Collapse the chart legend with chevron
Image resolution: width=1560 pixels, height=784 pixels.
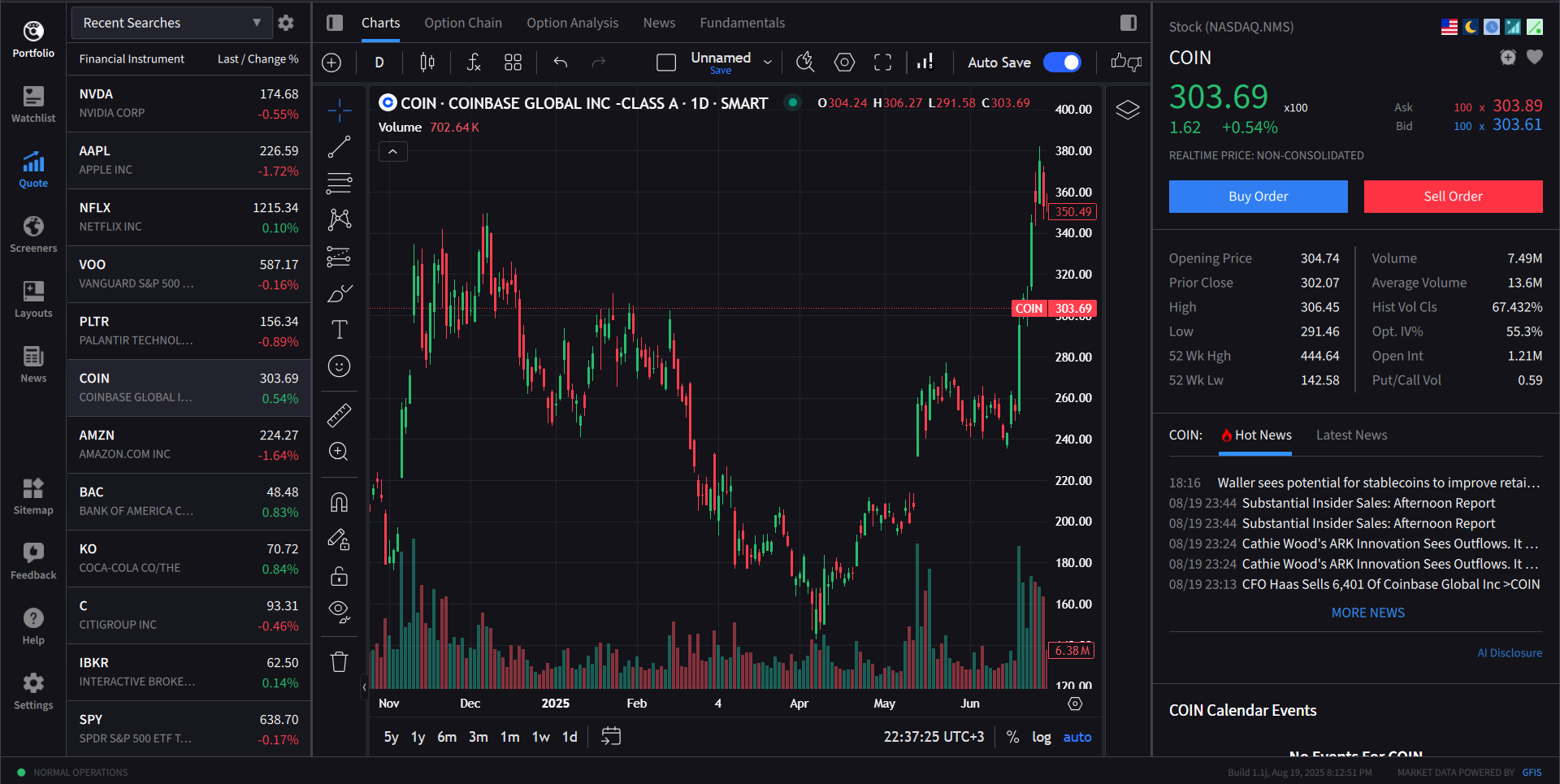(392, 152)
